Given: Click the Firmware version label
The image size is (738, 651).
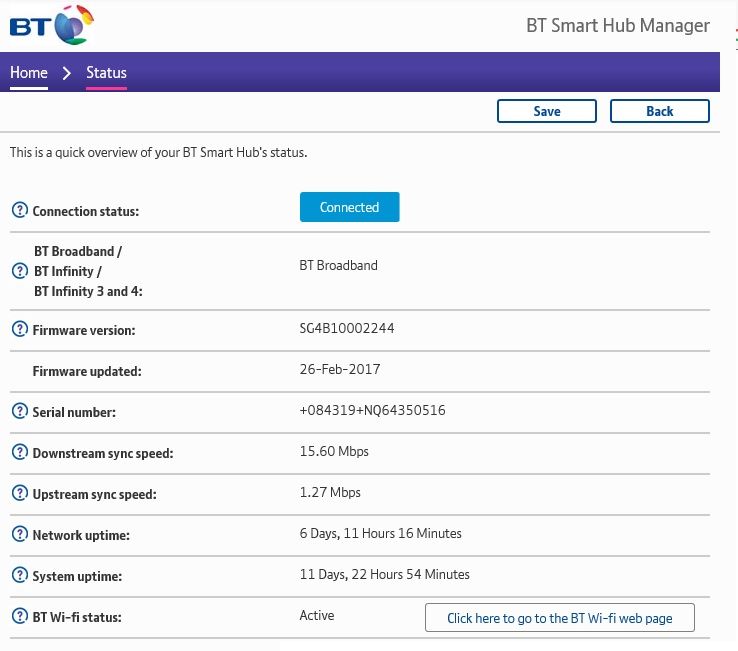Looking at the screenshot, I should [x=84, y=330].
